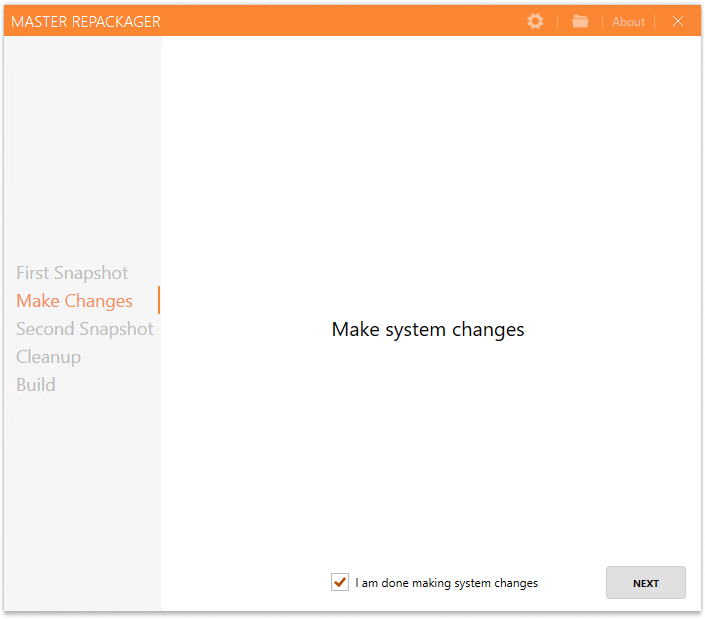Uncheck 'I am done making system changes'

(340, 582)
